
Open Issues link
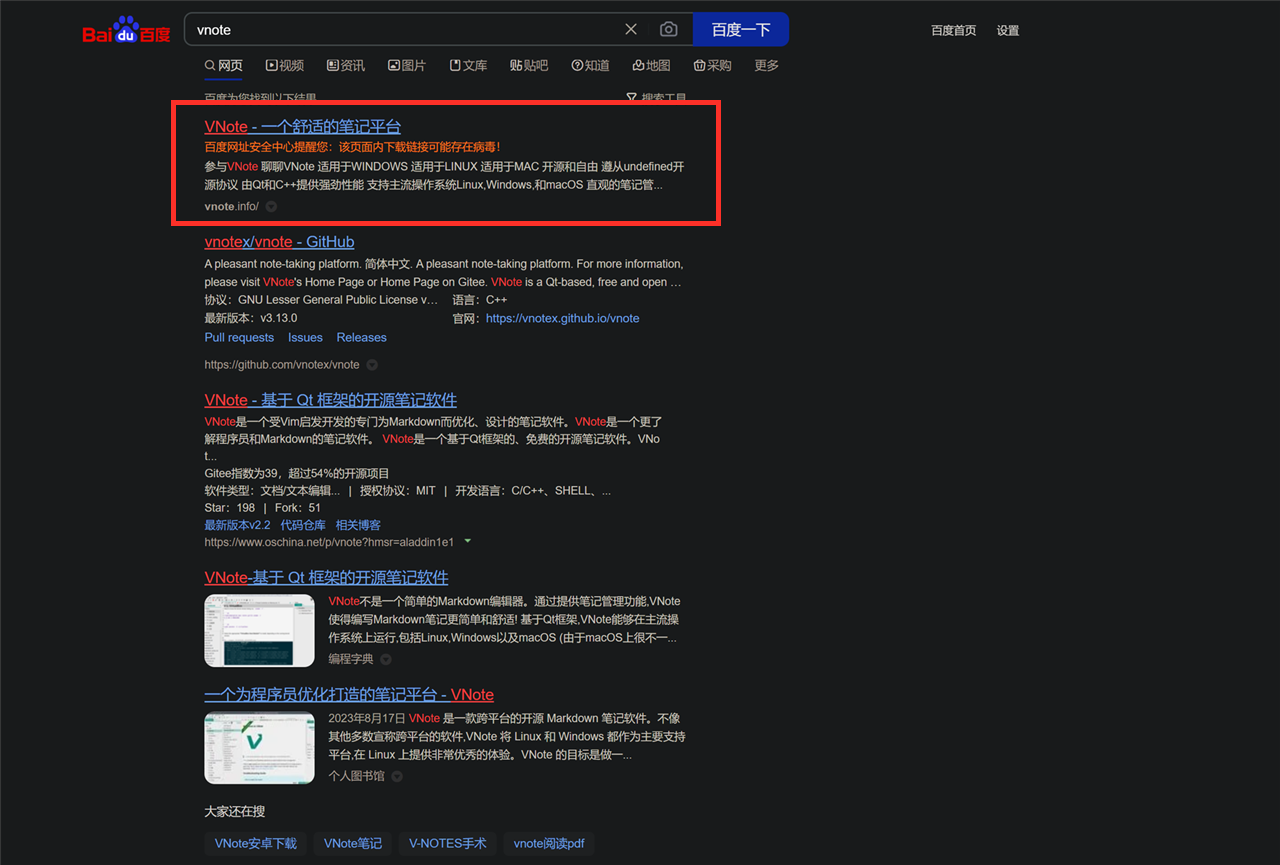coord(305,338)
